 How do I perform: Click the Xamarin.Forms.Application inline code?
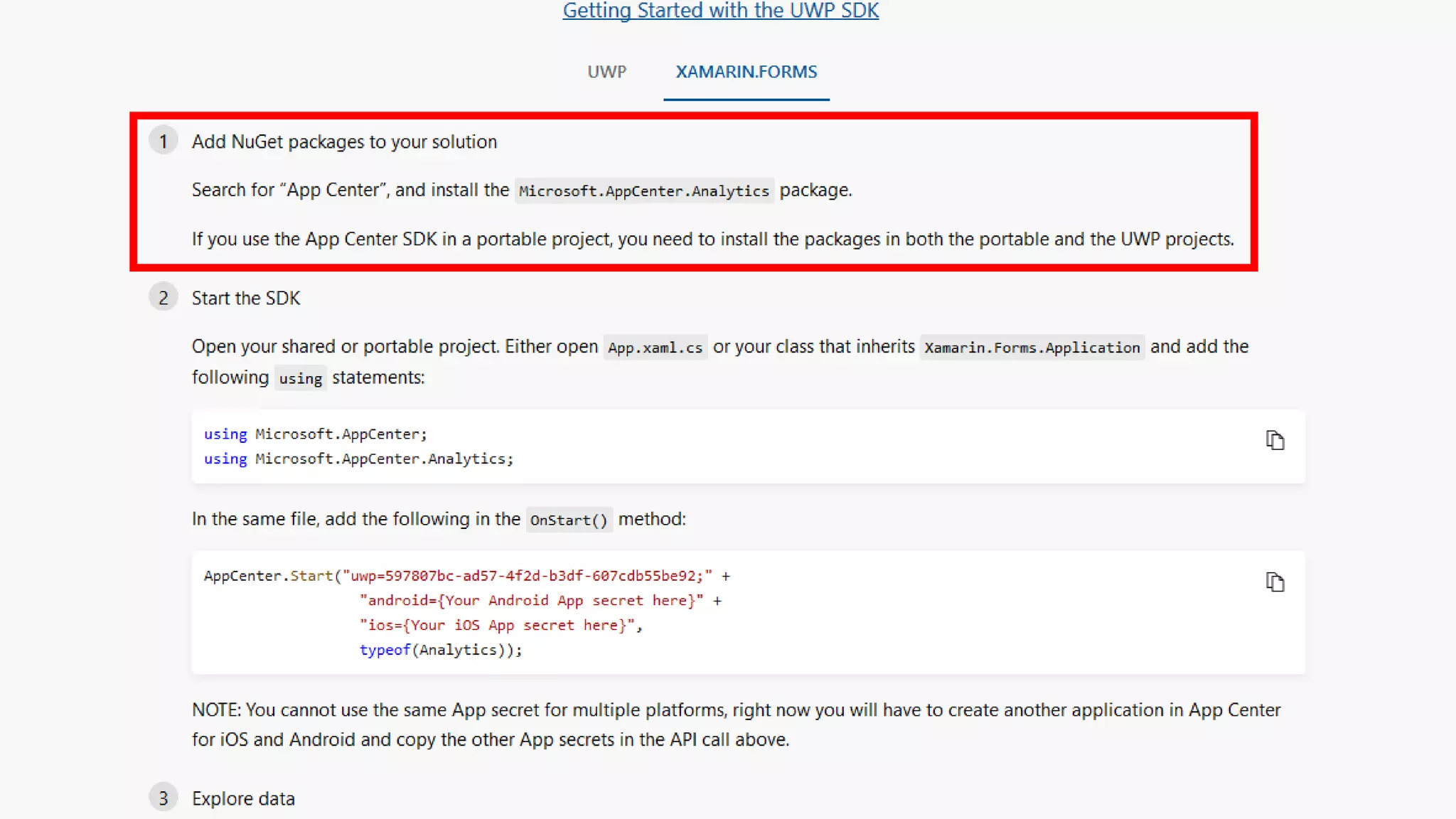point(1032,348)
